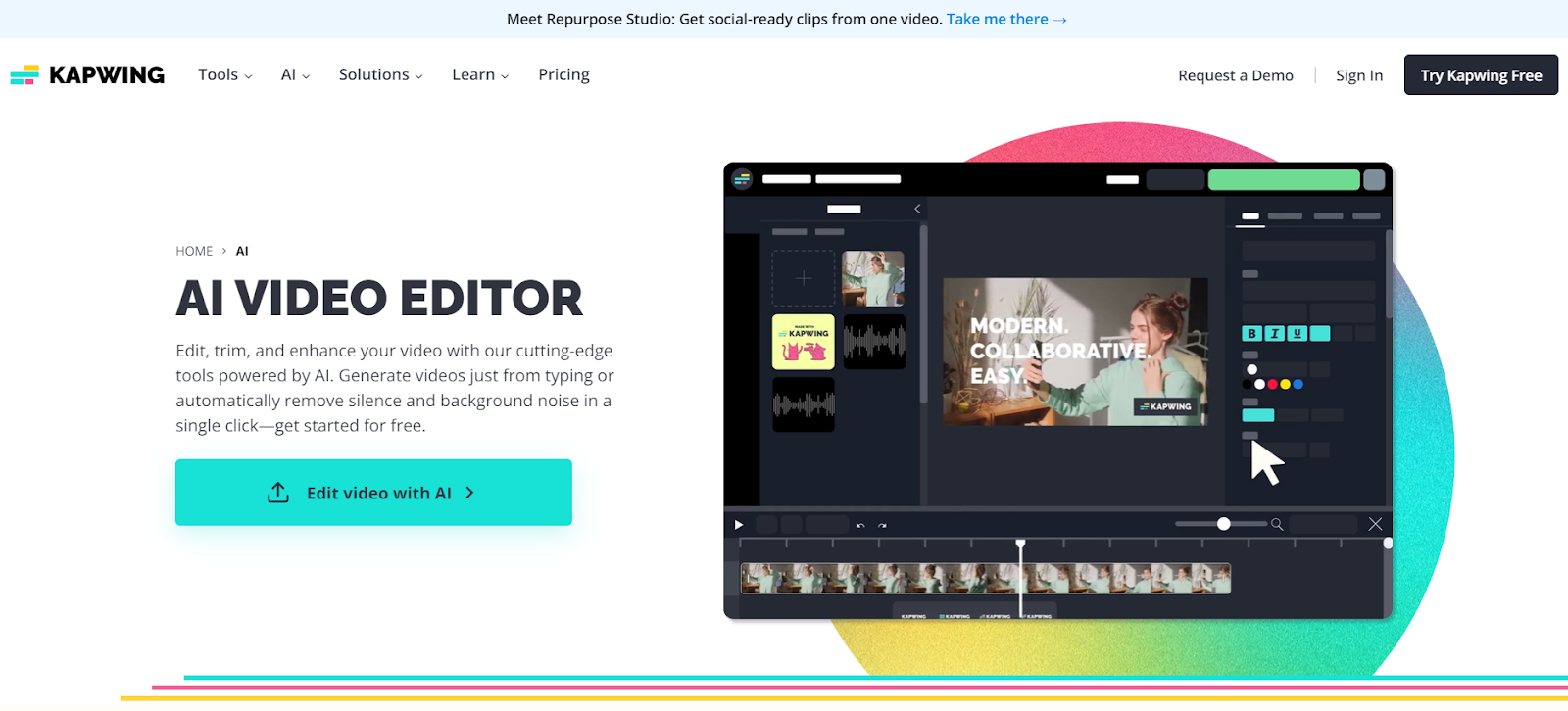The height and width of the screenshot is (711, 1568).
Task: Click the editor preview image of woman
Action: (1075, 352)
